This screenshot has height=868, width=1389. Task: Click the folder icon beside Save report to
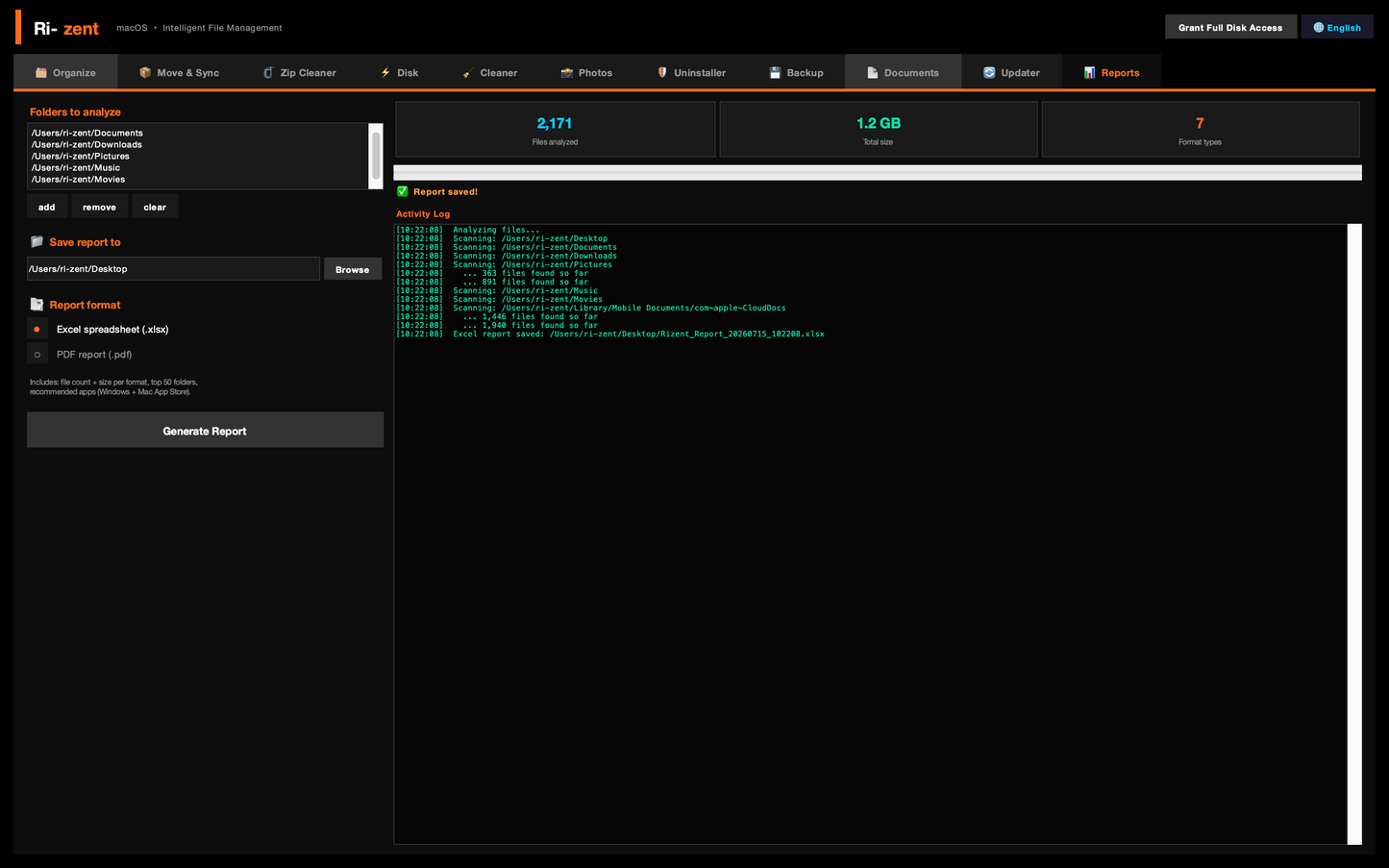pyautogui.click(x=37, y=241)
